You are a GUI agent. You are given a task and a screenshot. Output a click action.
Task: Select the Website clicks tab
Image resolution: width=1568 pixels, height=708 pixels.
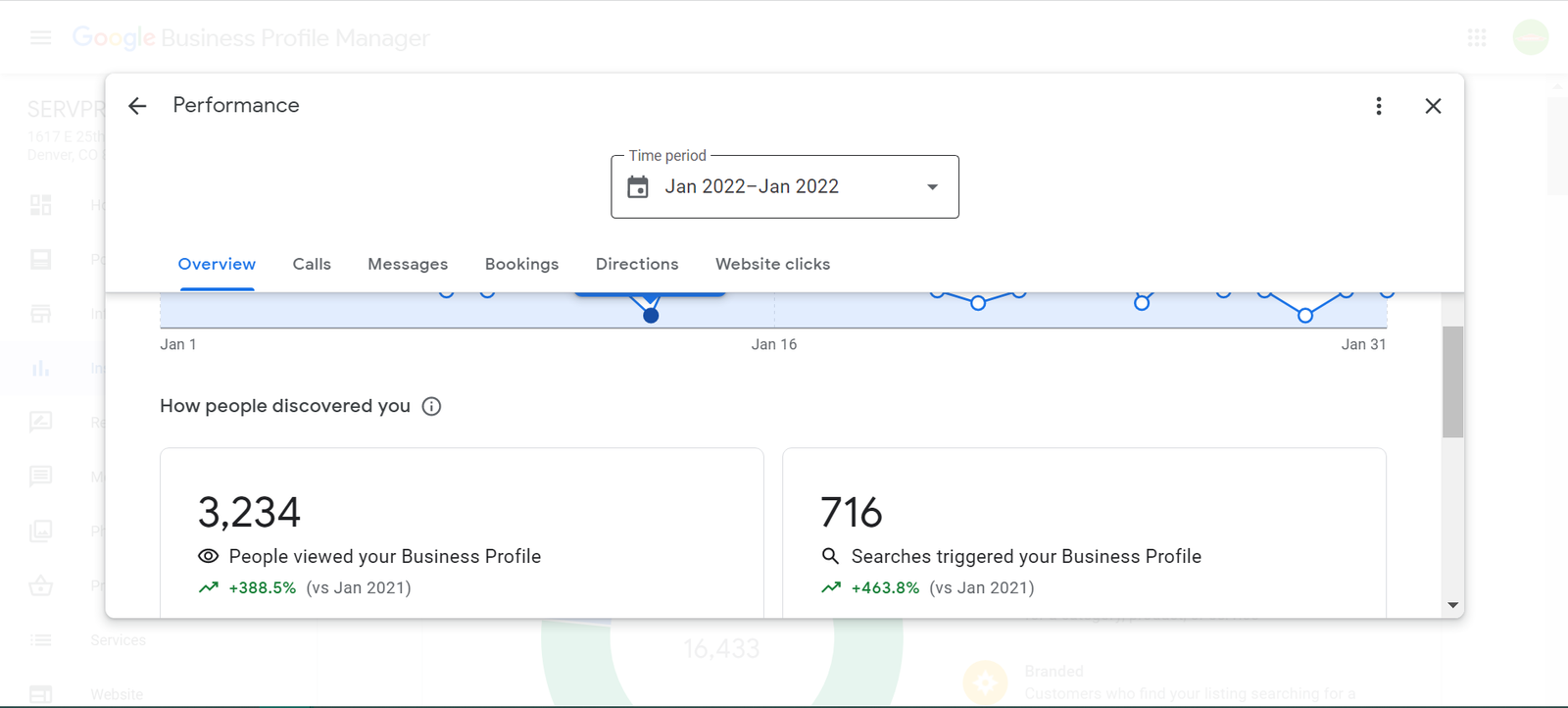(x=772, y=264)
